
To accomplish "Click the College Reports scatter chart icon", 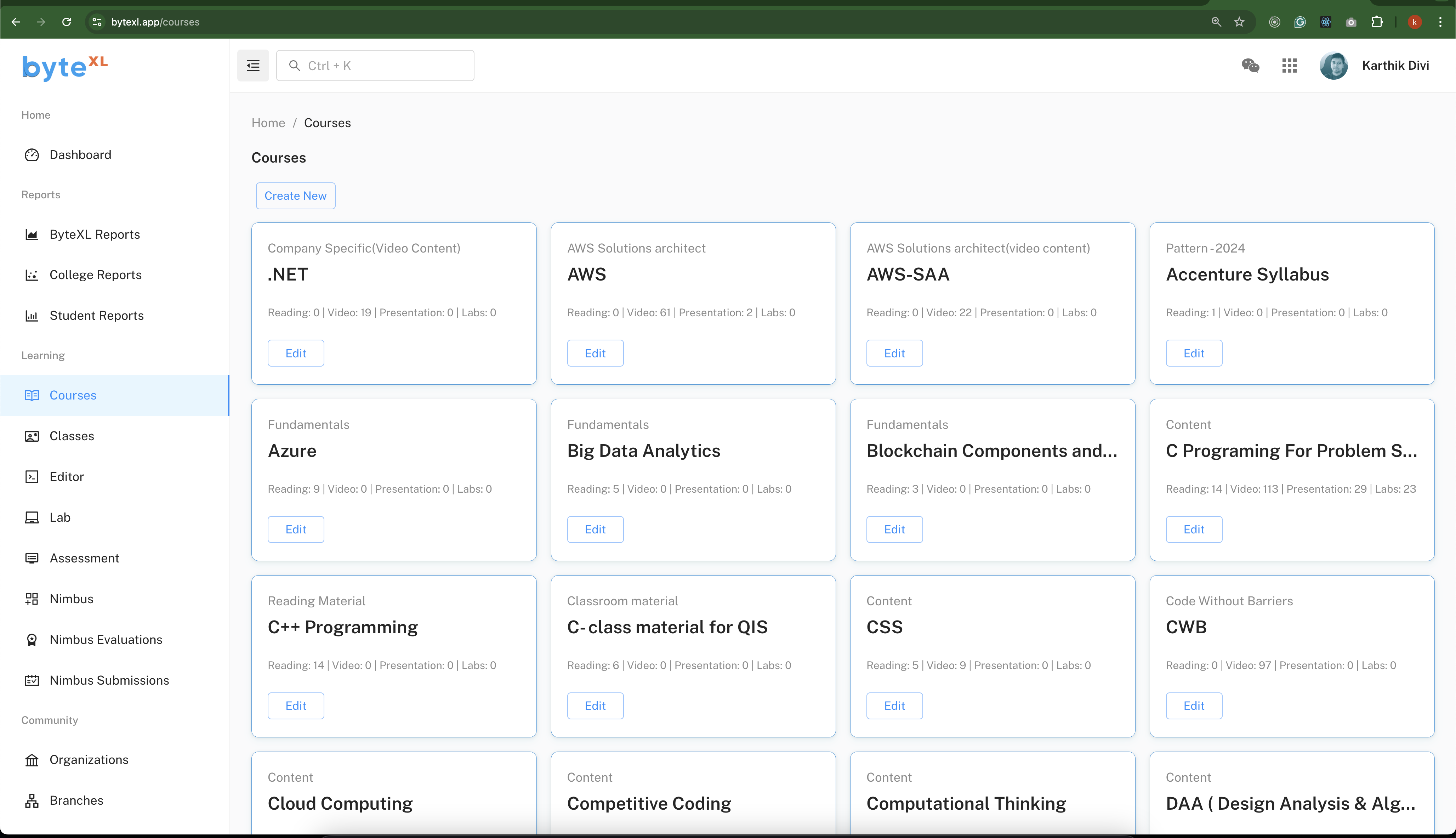I will pyautogui.click(x=32, y=275).
